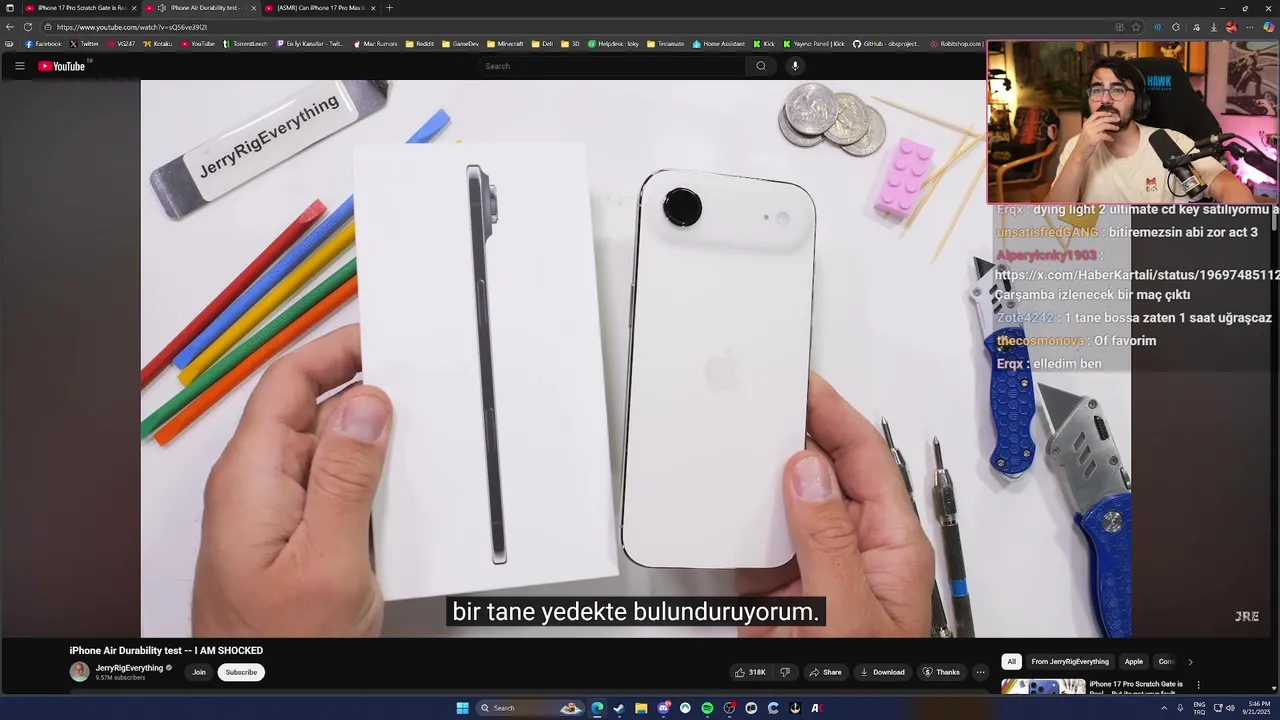
Task: Start voice search with microphone icon
Action: pyautogui.click(x=795, y=66)
